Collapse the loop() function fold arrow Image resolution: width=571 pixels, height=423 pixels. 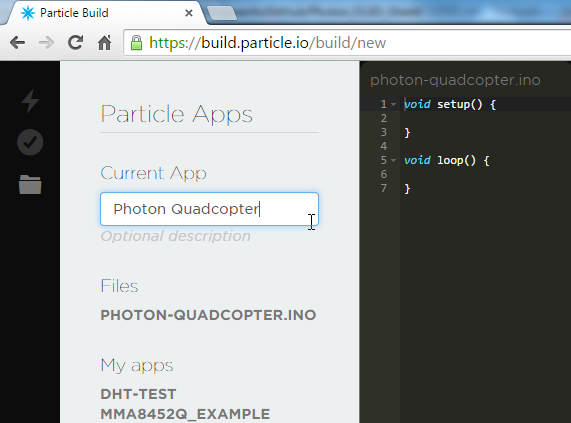(x=393, y=160)
